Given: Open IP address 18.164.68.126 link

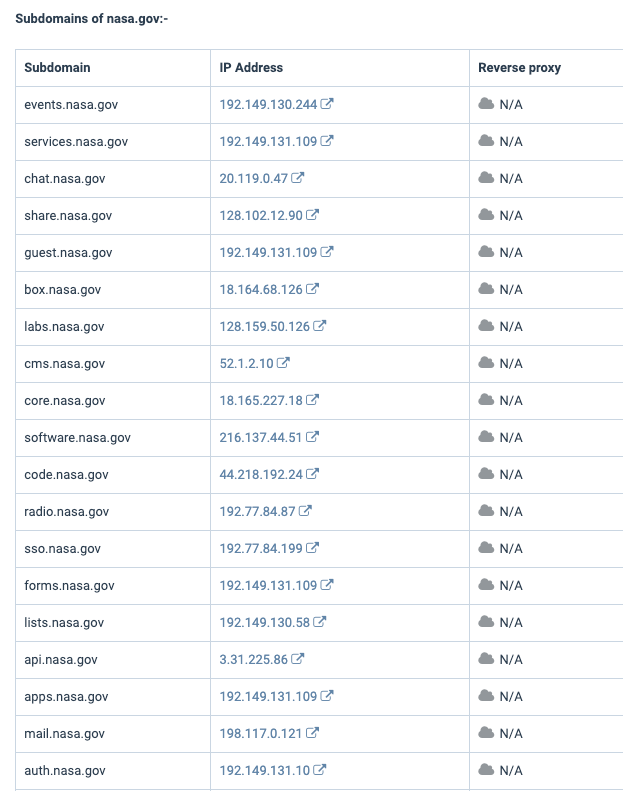Looking at the screenshot, I should tap(261, 289).
